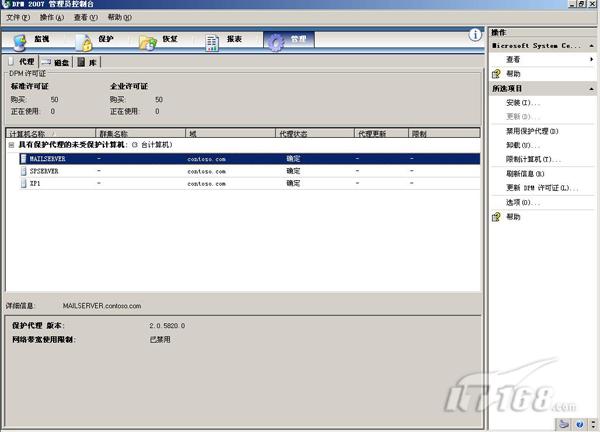Click the XP1 computer icon
Screen dimensions: 600x432
(x=24, y=183)
